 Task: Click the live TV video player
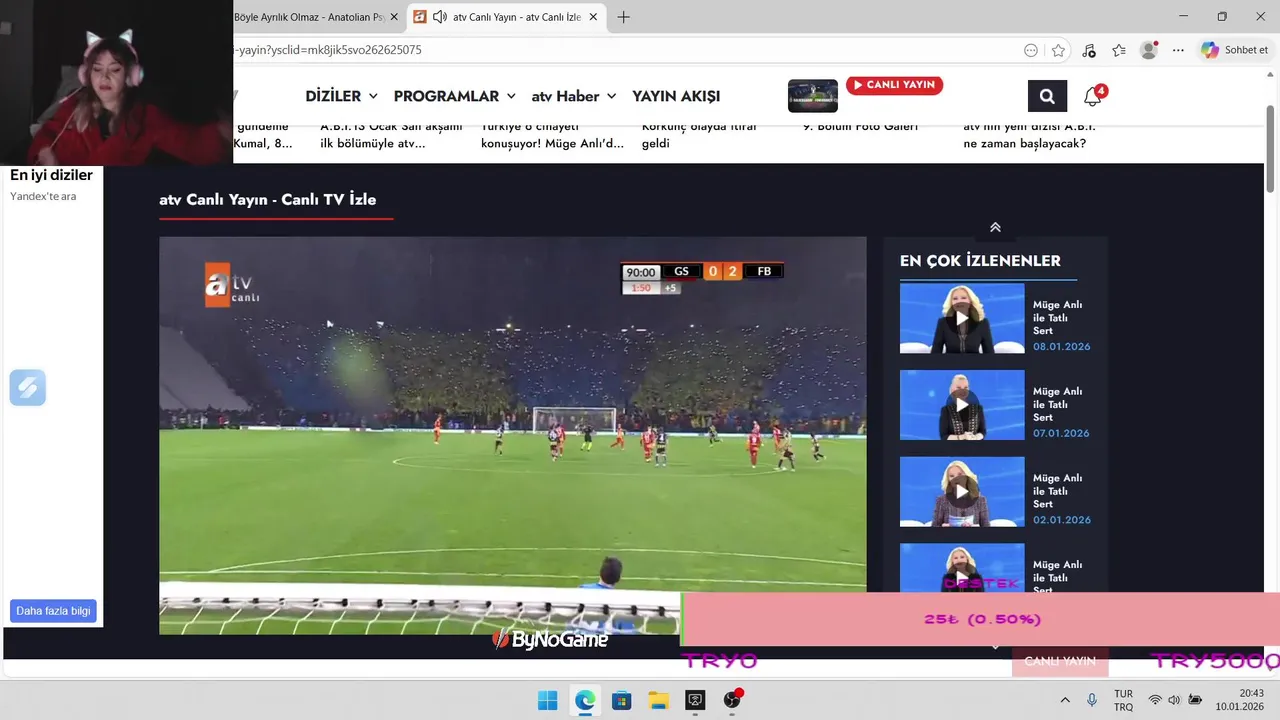coord(513,435)
